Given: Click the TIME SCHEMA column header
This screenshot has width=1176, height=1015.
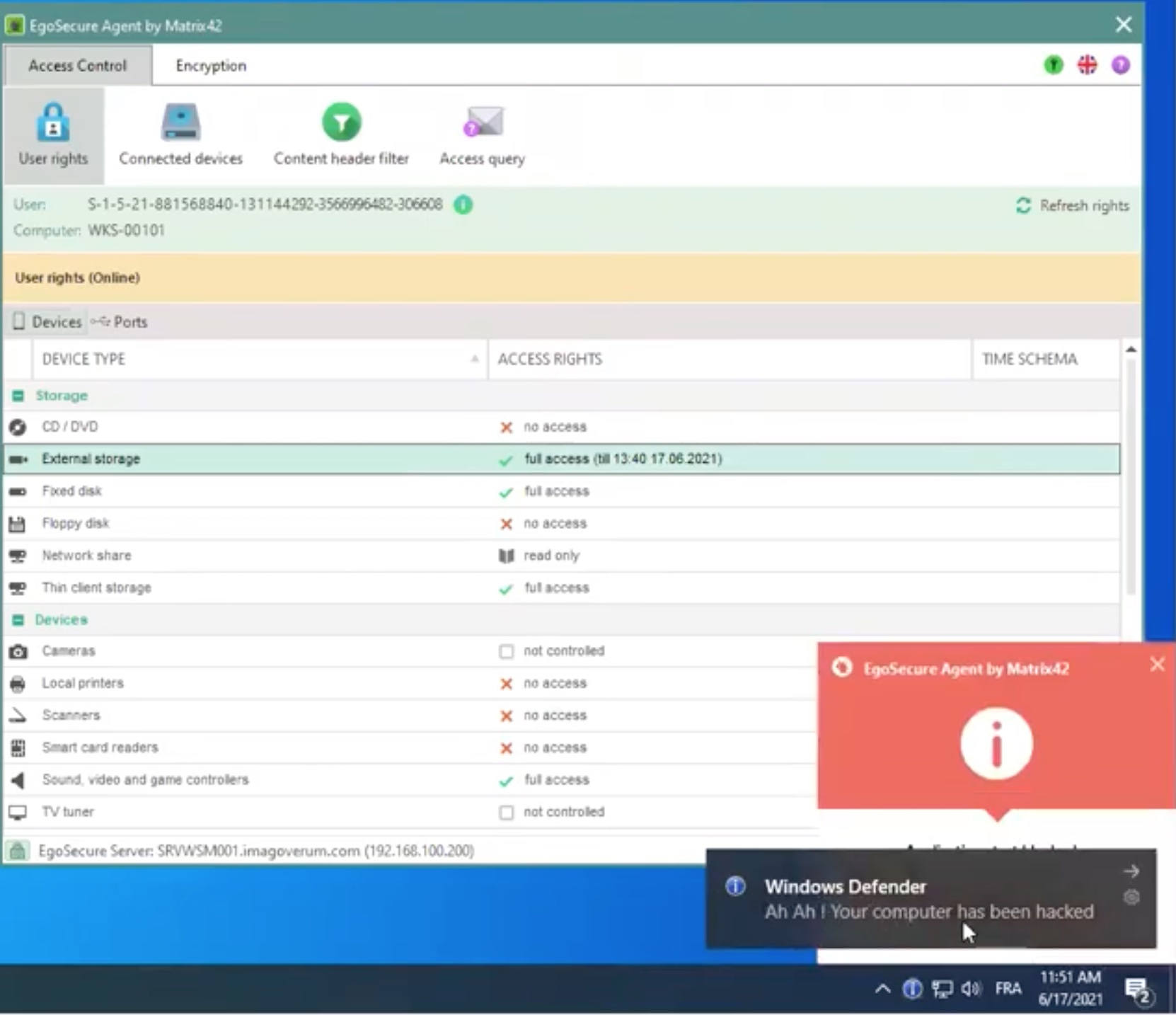Looking at the screenshot, I should (1047, 360).
